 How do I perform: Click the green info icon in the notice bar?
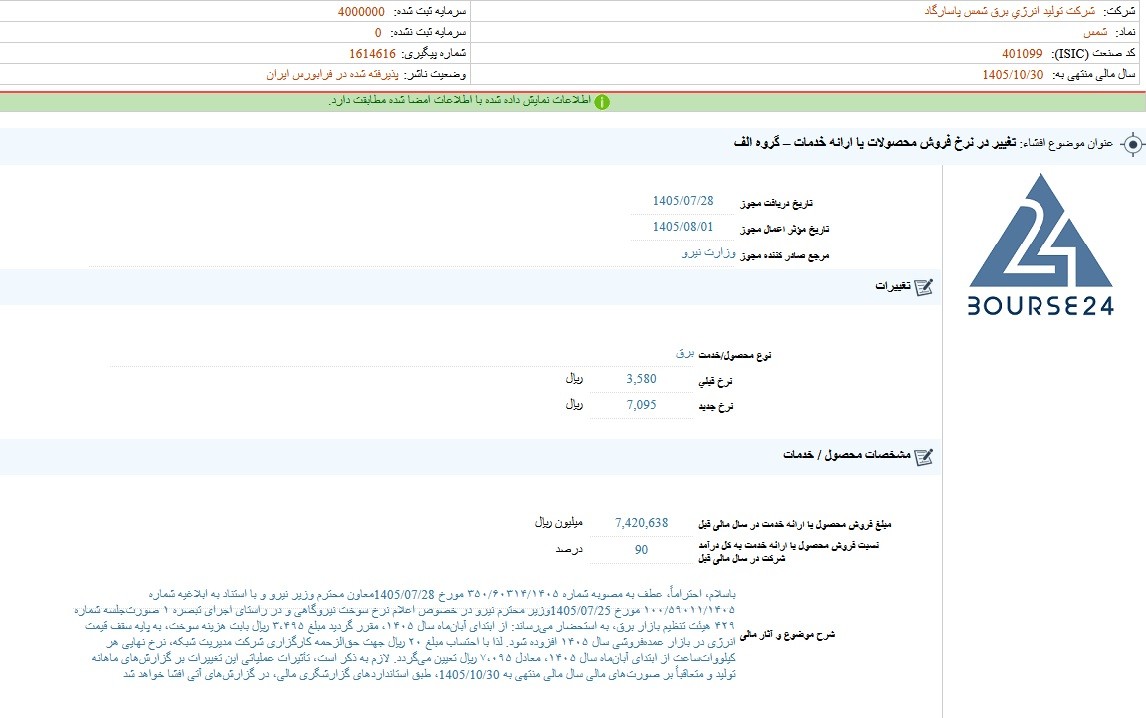[602, 102]
